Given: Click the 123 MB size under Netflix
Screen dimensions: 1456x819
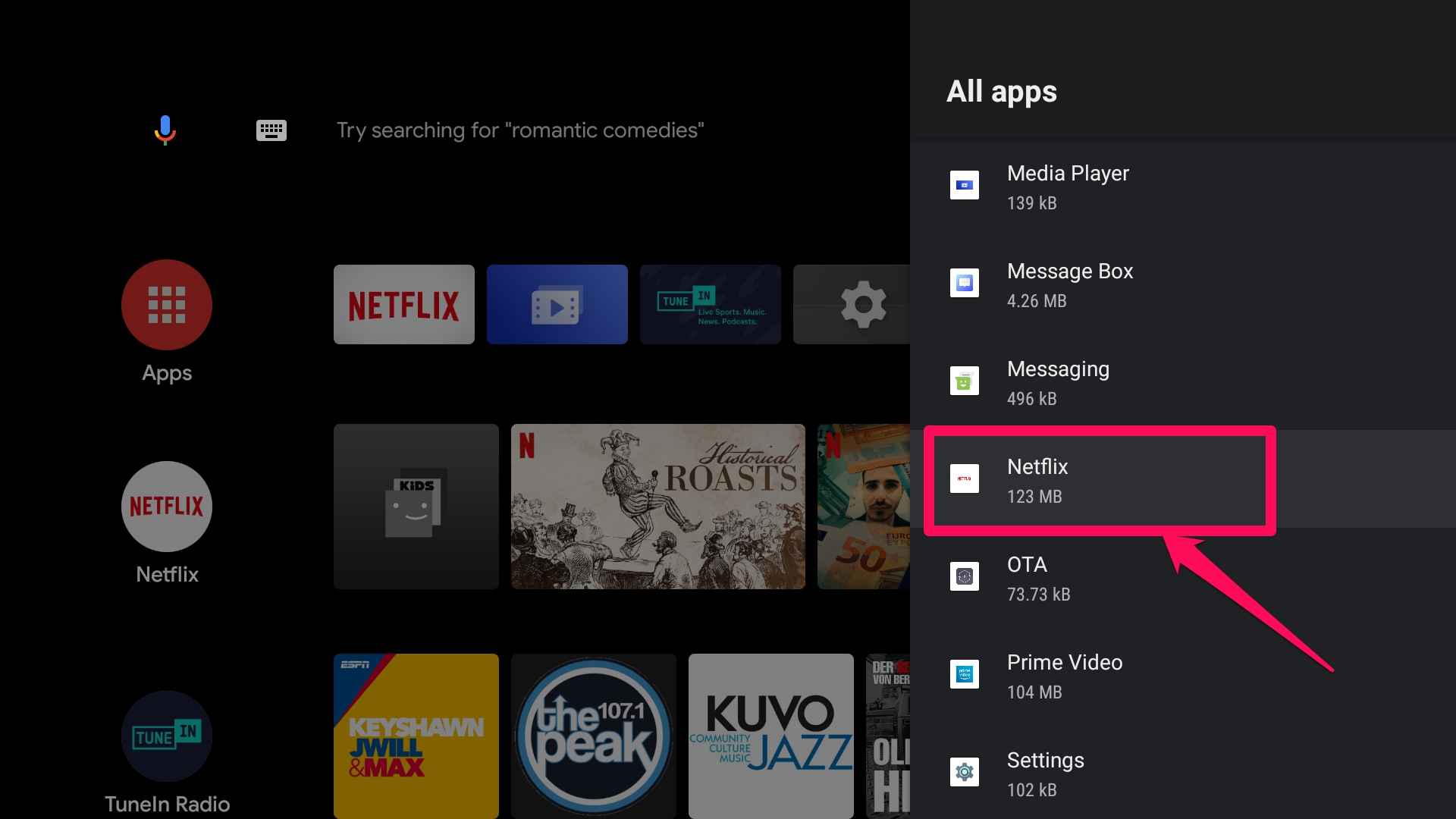Looking at the screenshot, I should pyautogui.click(x=1034, y=497).
